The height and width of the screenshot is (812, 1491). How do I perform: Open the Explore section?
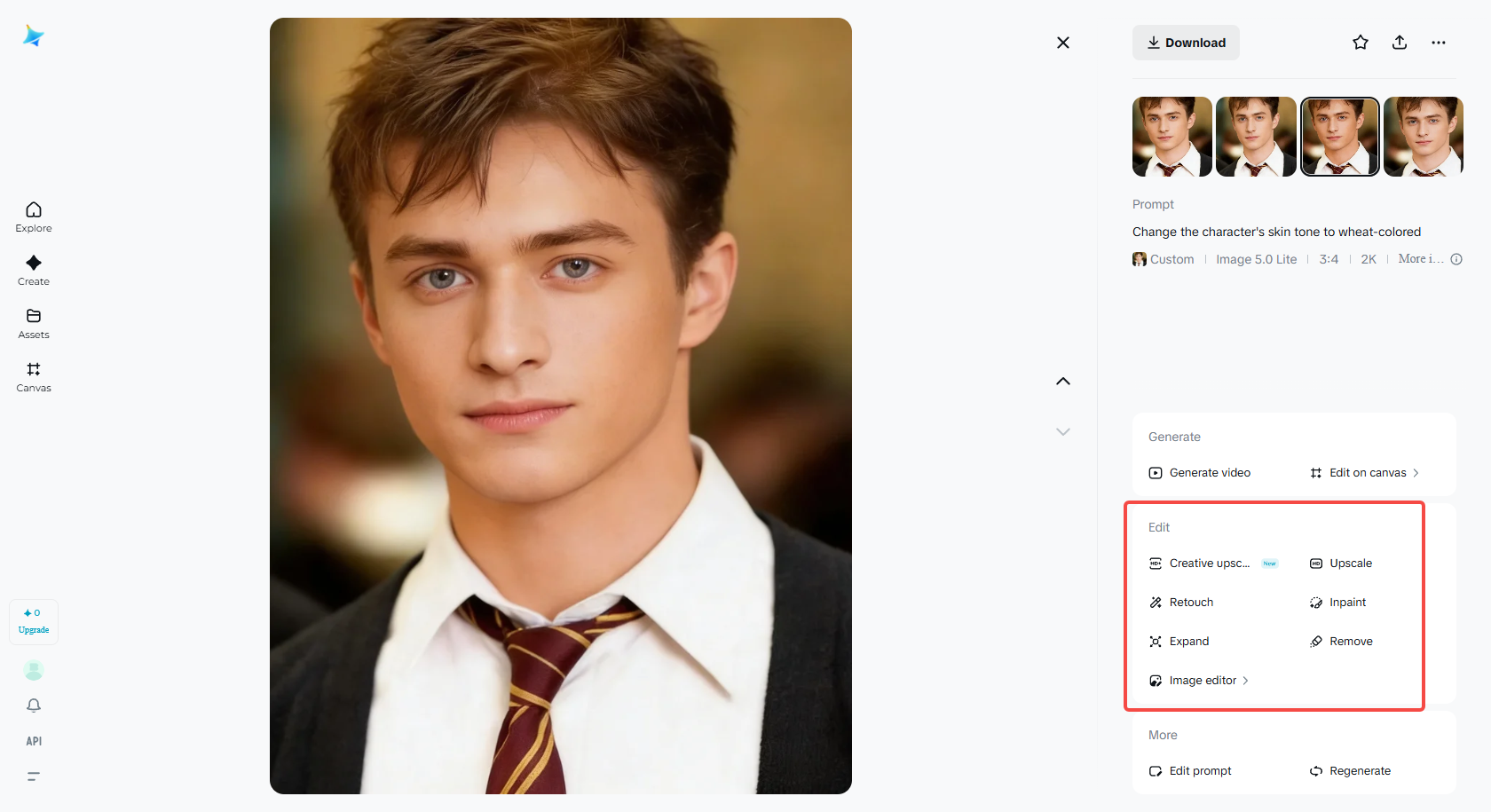(34, 217)
